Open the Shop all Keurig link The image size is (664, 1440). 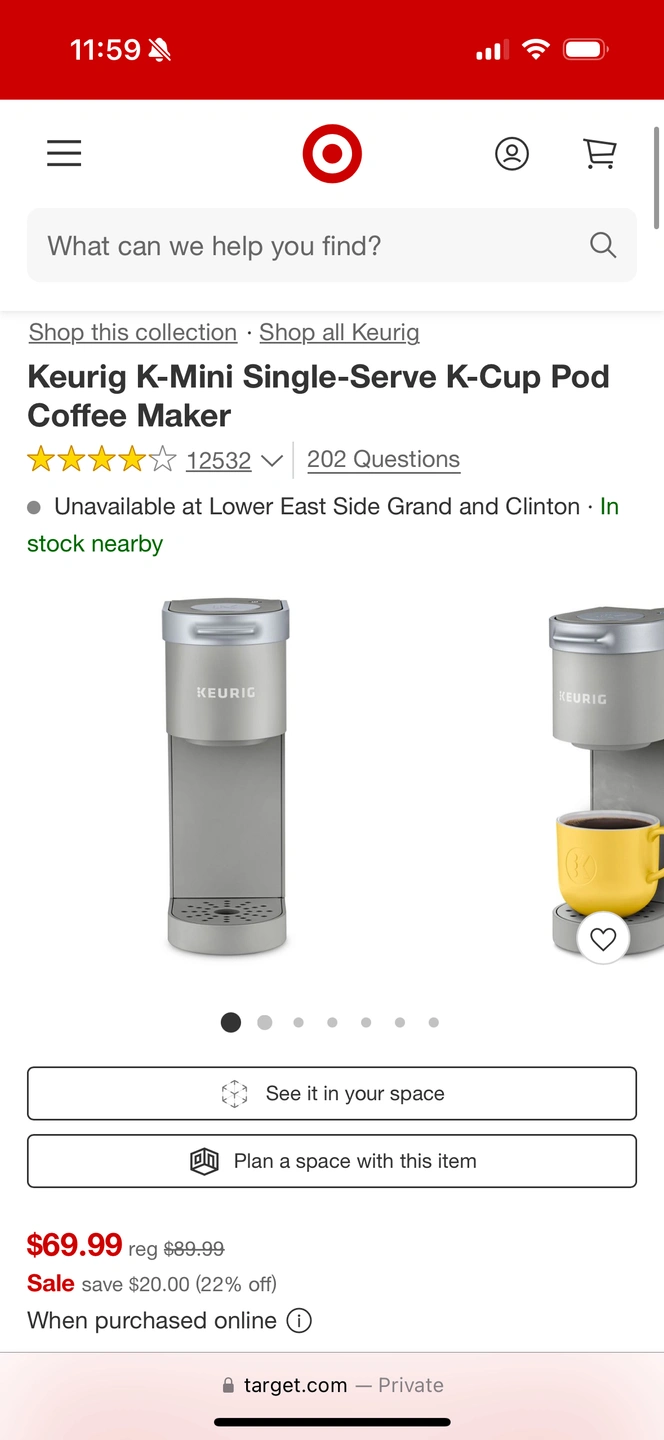[x=339, y=332]
